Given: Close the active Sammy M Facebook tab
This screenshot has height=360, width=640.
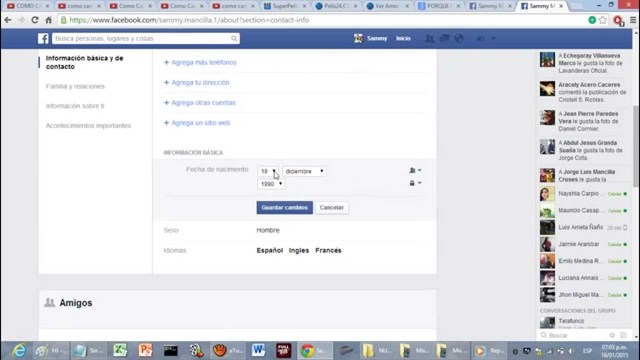Looking at the screenshot, I should [561, 6].
